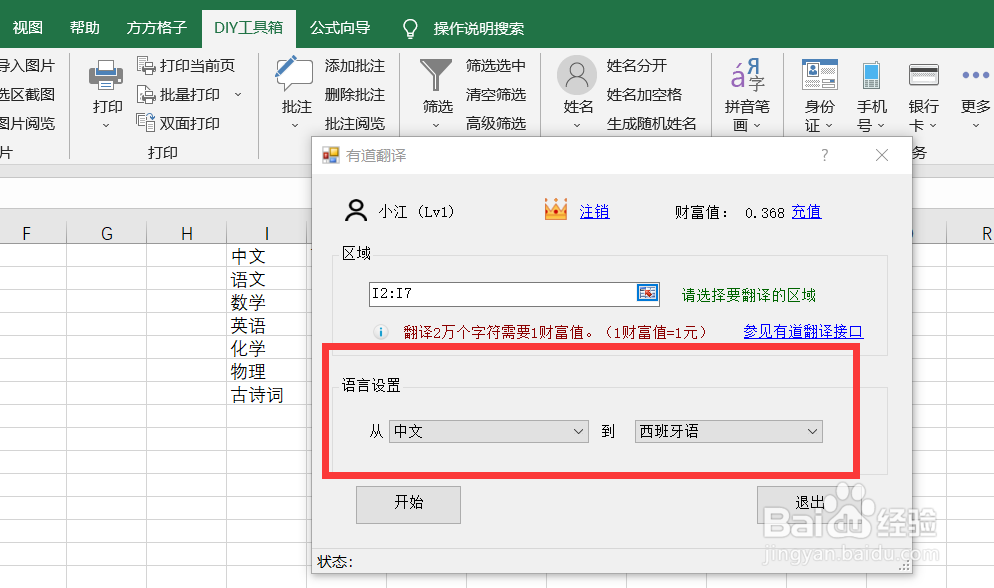Open the 参见有道翻译接口 link
The width and height of the screenshot is (994, 588).
pyautogui.click(x=803, y=331)
